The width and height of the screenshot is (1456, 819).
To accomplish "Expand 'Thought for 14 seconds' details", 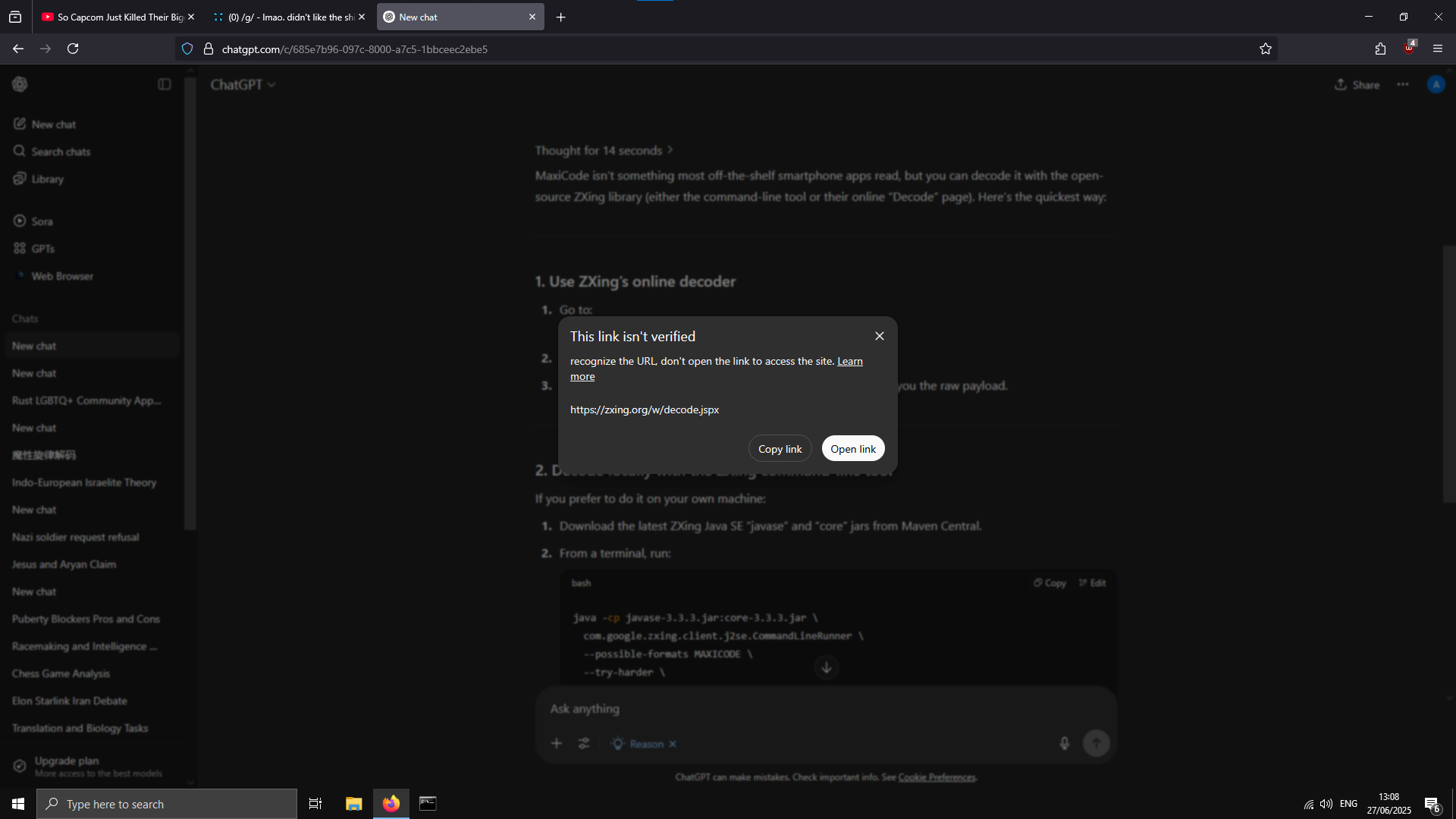I will tap(604, 151).
